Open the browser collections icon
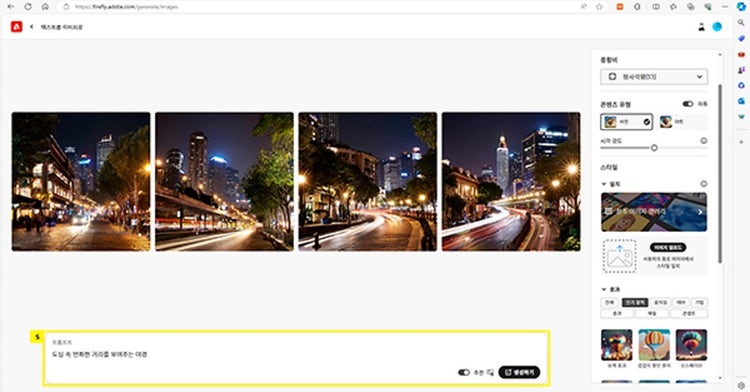 [x=690, y=7]
